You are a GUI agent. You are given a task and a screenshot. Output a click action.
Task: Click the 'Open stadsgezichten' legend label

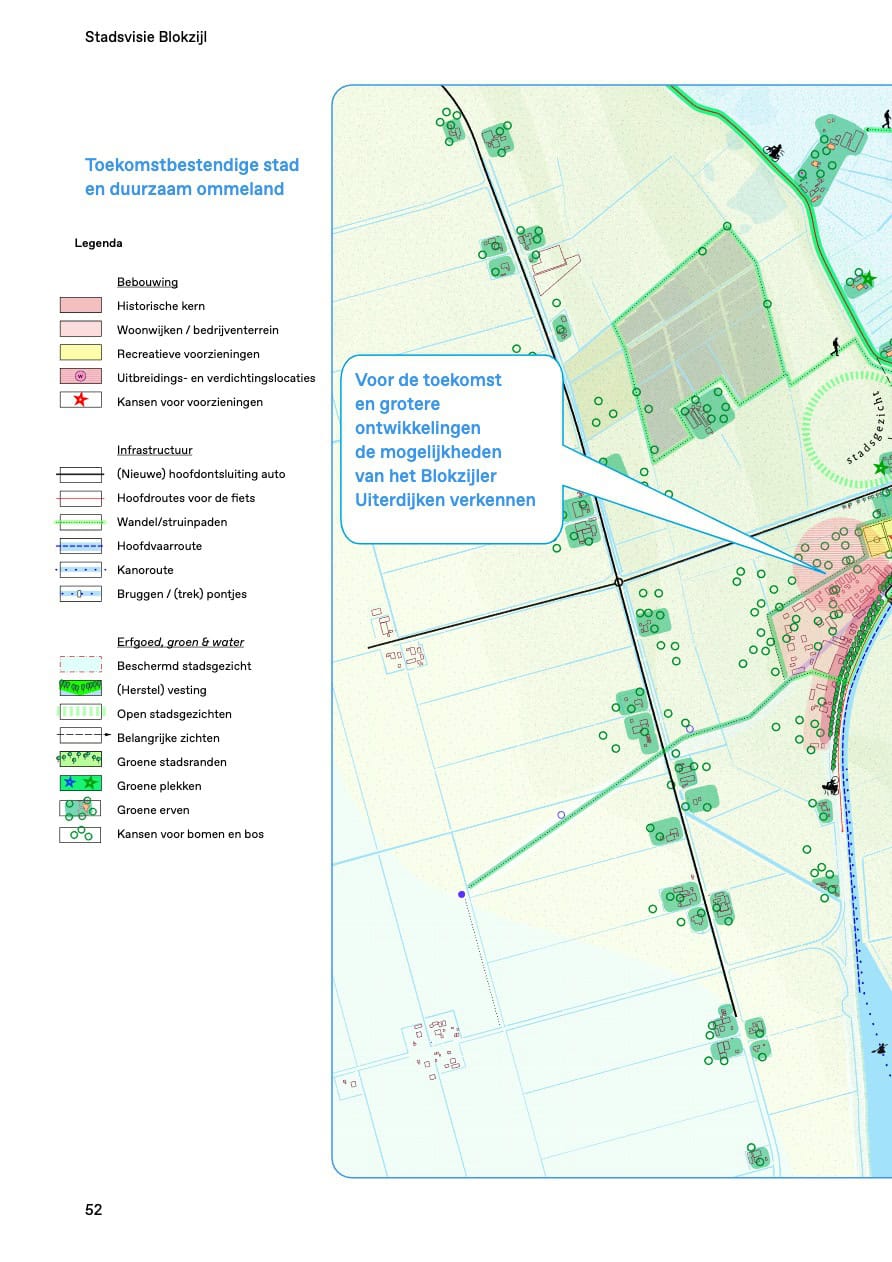pos(174,714)
